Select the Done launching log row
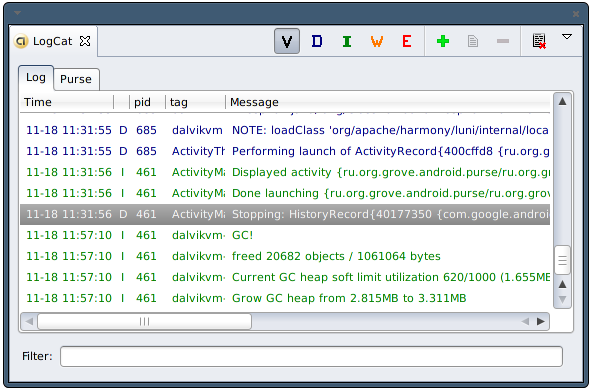This screenshot has height=391, width=593. click(285, 193)
